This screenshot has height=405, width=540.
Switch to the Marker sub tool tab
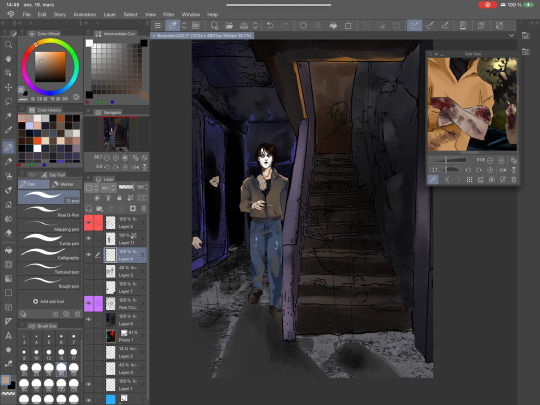(64, 185)
